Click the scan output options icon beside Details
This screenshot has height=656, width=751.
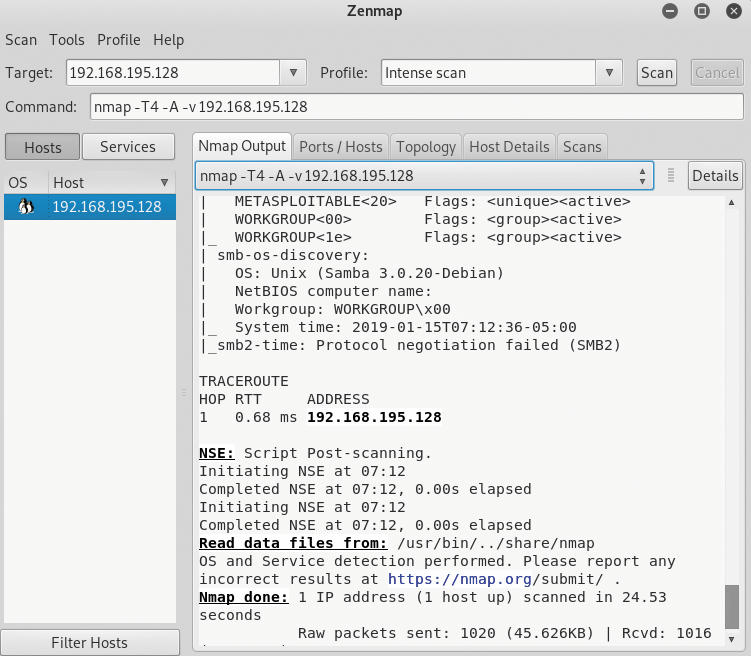(x=671, y=175)
